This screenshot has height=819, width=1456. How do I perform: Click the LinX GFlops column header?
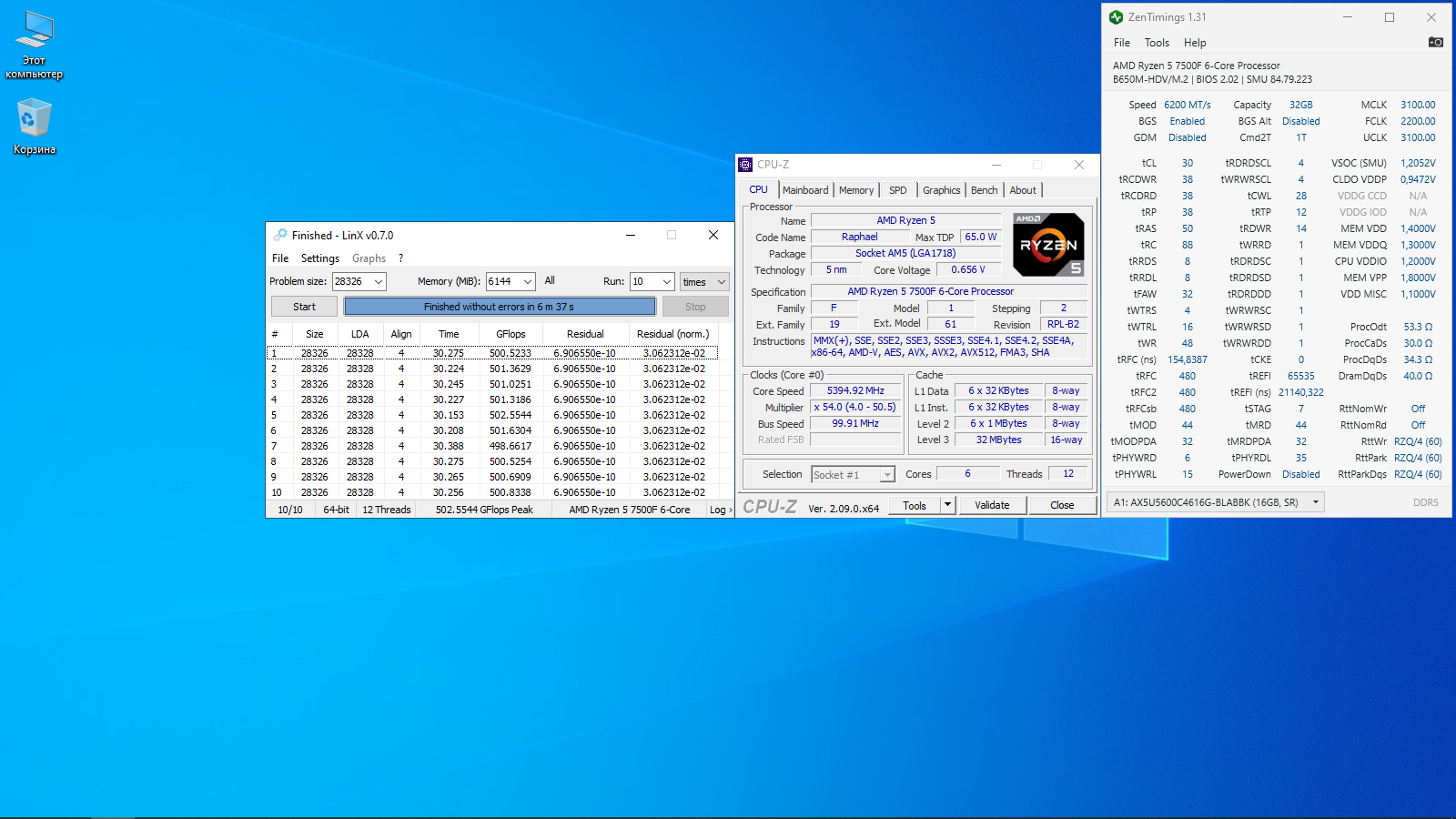[511, 334]
